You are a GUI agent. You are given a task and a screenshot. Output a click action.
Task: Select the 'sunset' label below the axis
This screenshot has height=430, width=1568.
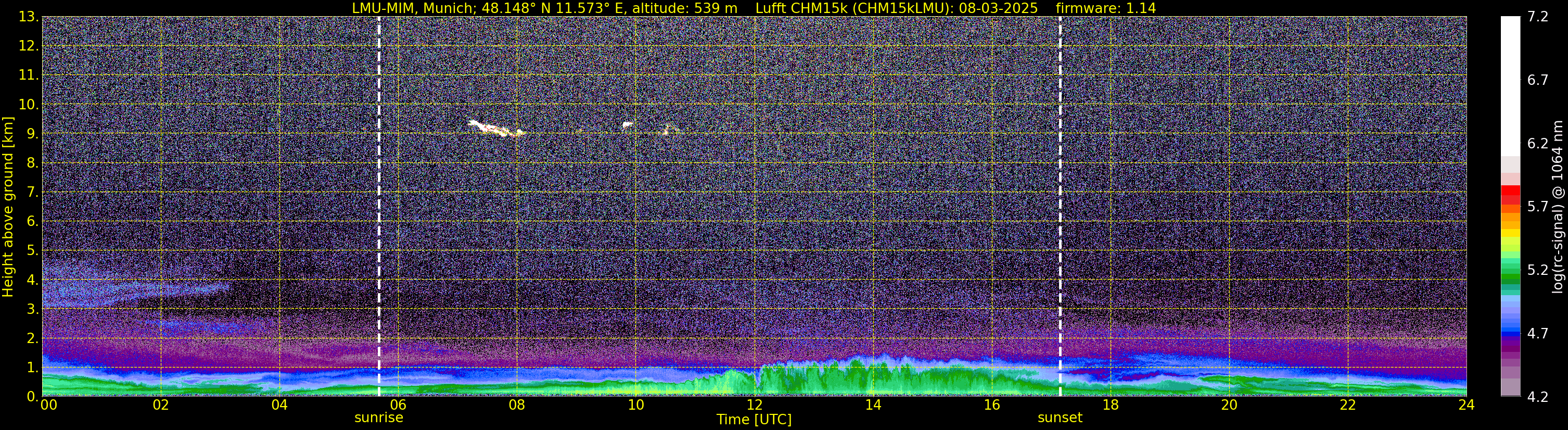pos(1060,418)
